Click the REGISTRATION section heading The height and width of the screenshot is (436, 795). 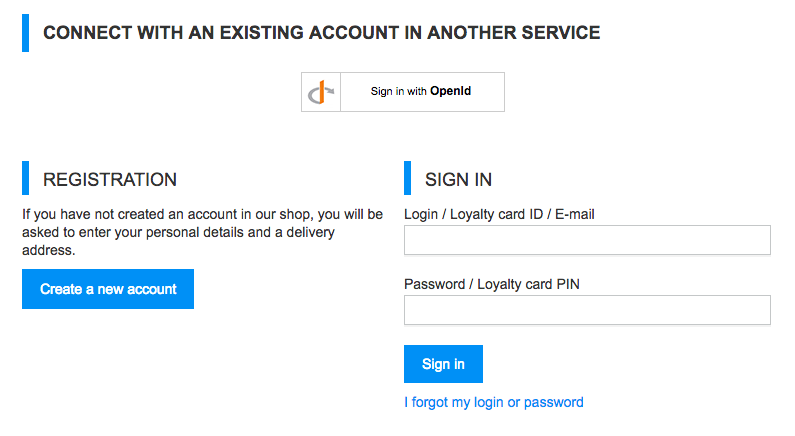(110, 180)
